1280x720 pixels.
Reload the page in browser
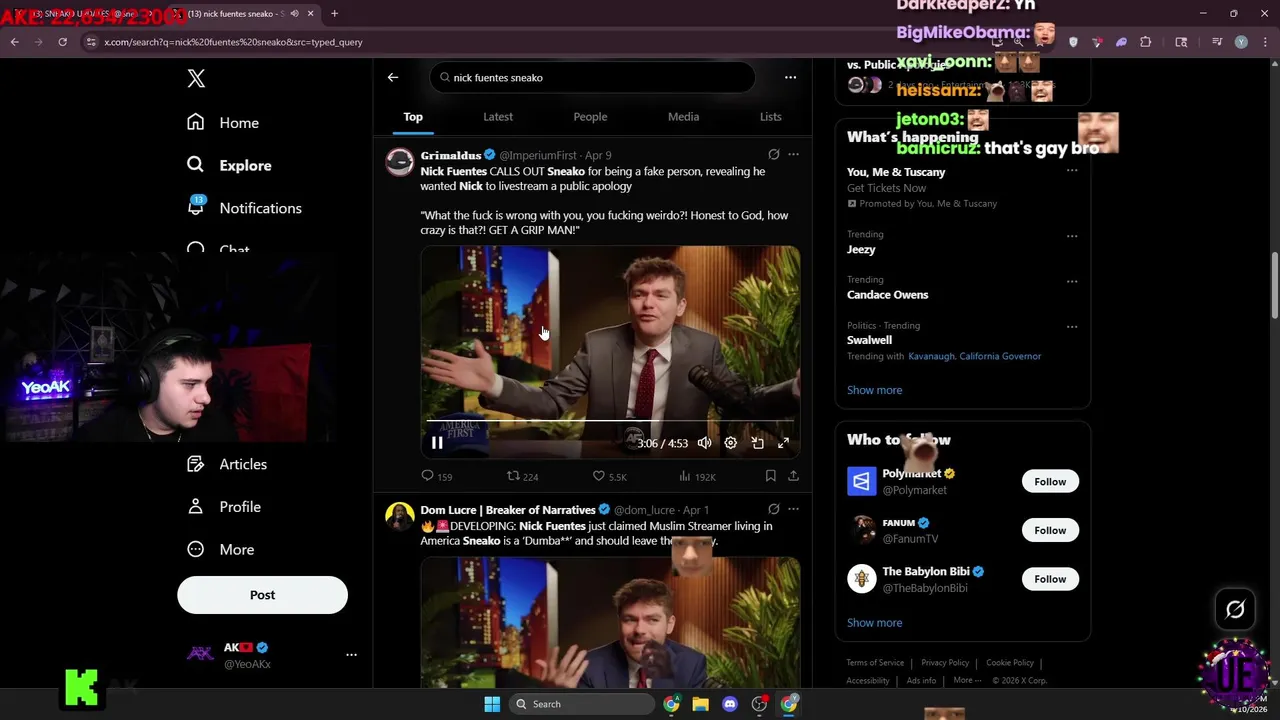point(62,42)
